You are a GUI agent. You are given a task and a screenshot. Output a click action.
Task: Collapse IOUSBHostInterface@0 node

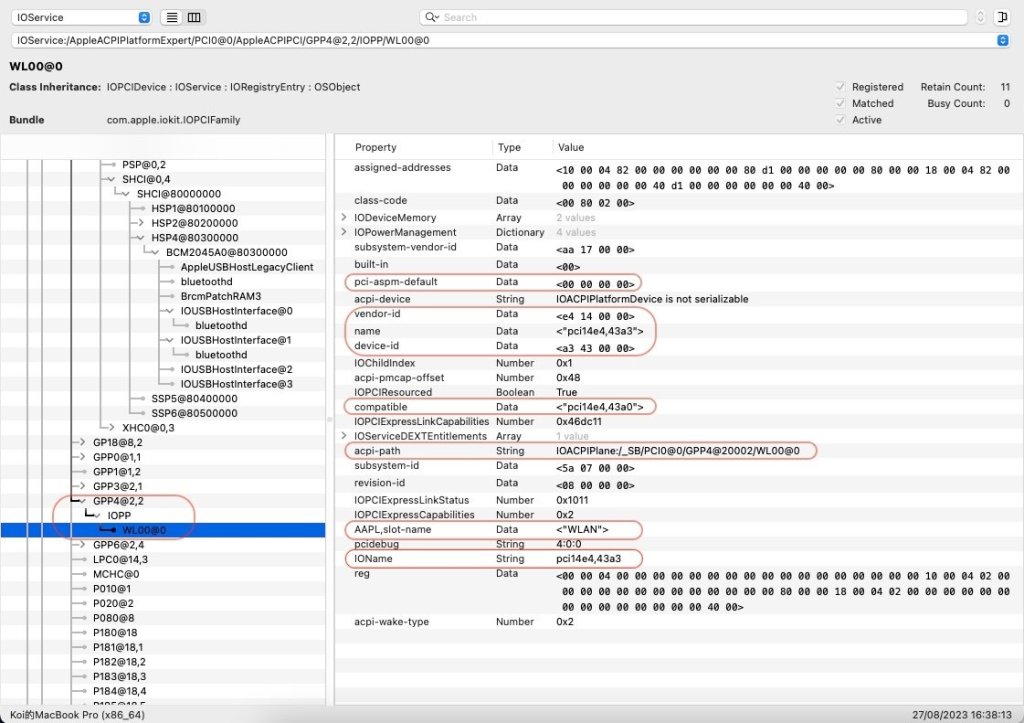[x=169, y=311]
